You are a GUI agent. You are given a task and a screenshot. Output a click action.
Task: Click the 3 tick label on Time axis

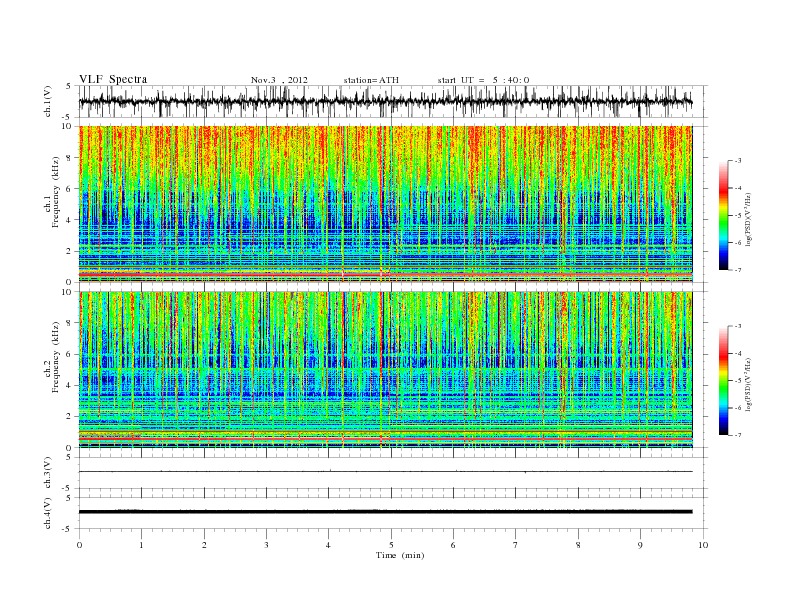pos(266,545)
